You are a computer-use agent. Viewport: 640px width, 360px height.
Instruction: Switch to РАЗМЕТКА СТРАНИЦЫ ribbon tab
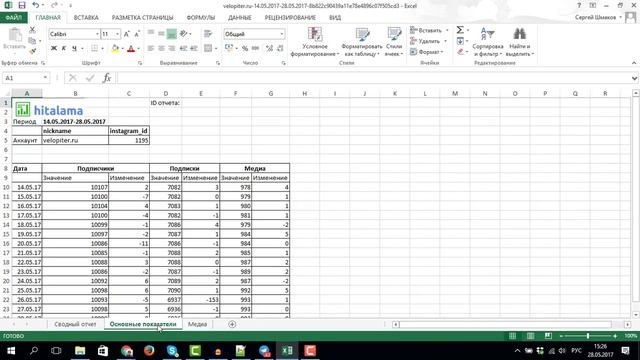142,18
